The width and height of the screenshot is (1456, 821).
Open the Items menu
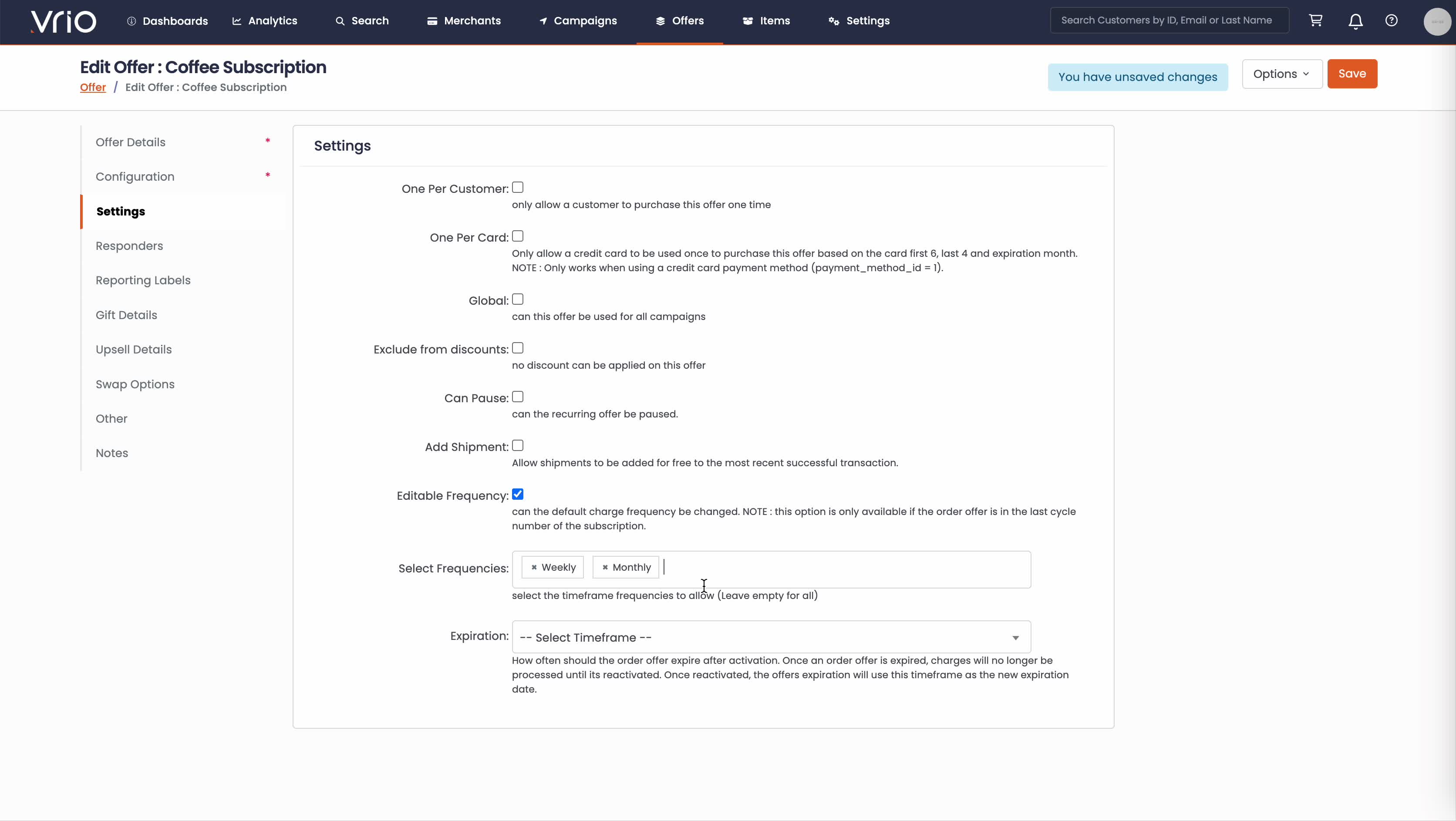coord(766,21)
